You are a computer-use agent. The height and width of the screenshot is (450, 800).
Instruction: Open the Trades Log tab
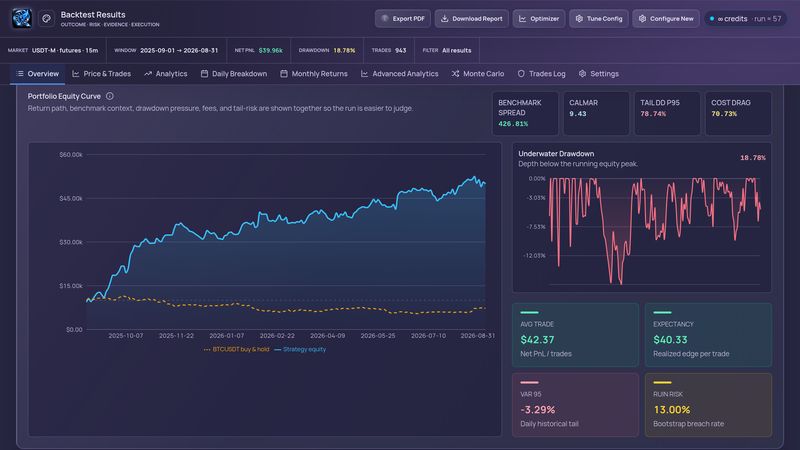[541, 74]
